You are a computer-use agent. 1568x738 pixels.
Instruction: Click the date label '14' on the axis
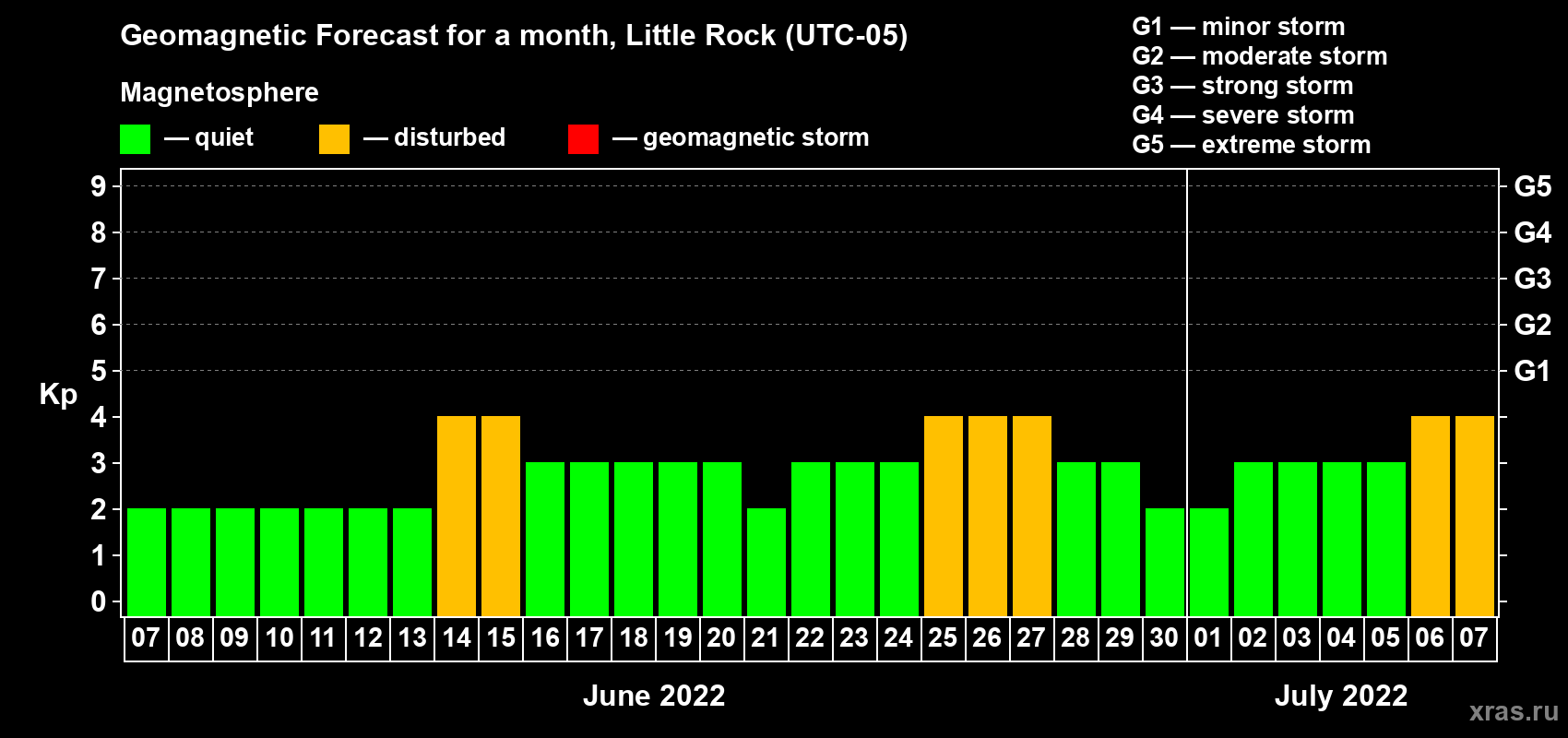(457, 638)
